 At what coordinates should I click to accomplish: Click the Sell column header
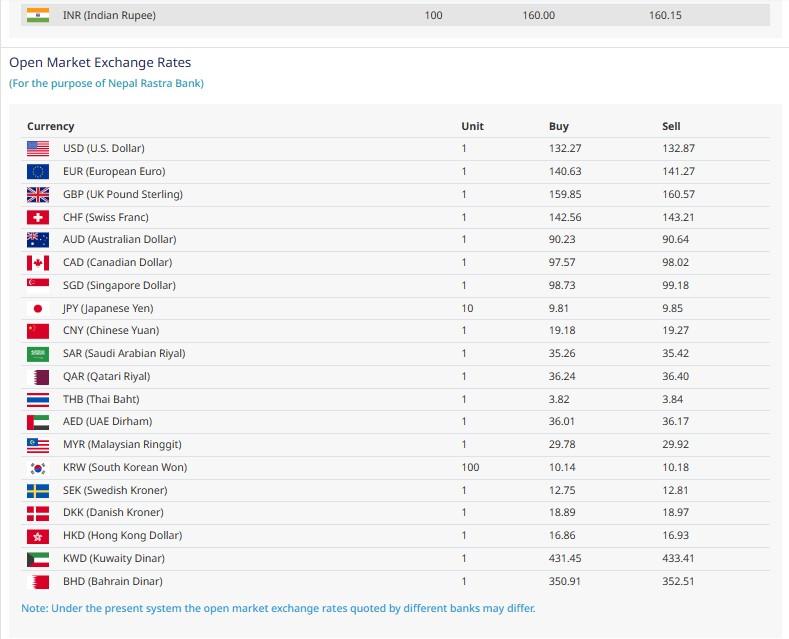pyautogui.click(x=671, y=126)
